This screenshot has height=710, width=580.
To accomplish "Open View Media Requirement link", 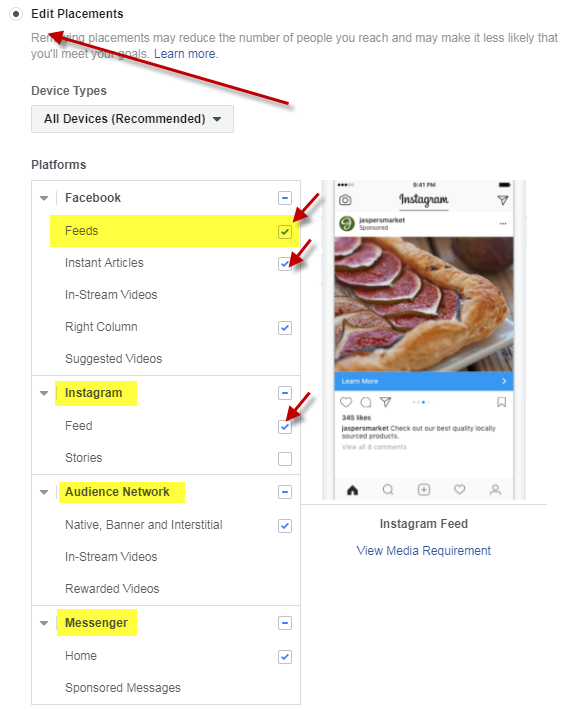I will 423,551.
